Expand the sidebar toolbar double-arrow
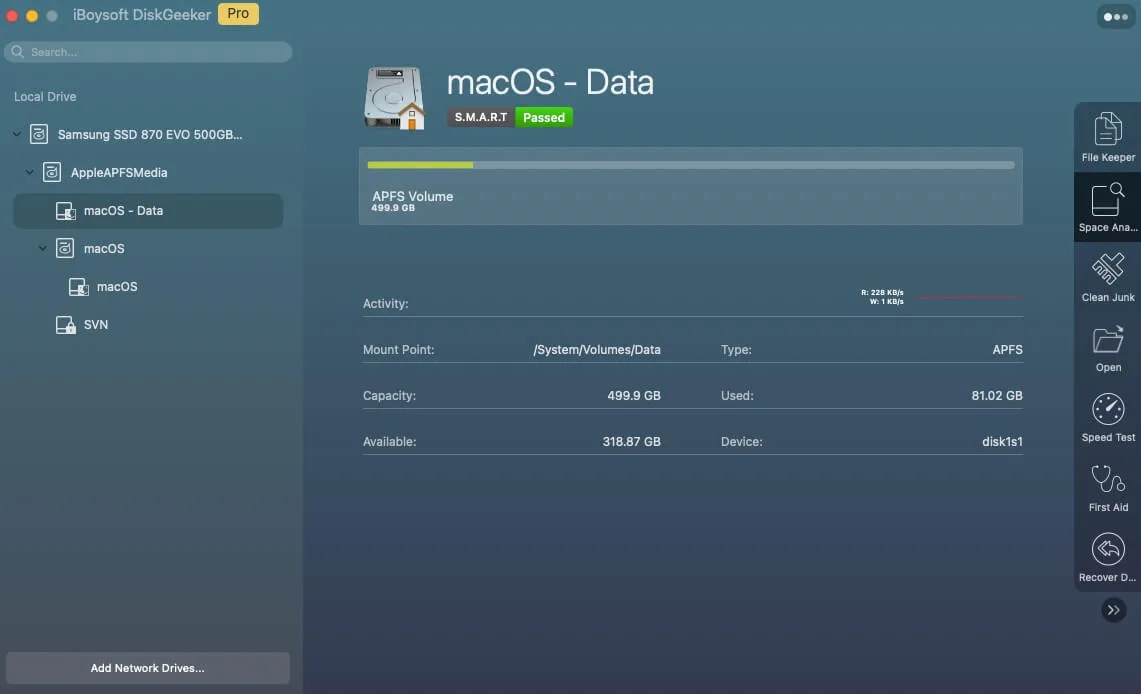The height and width of the screenshot is (694, 1141). (1113, 610)
